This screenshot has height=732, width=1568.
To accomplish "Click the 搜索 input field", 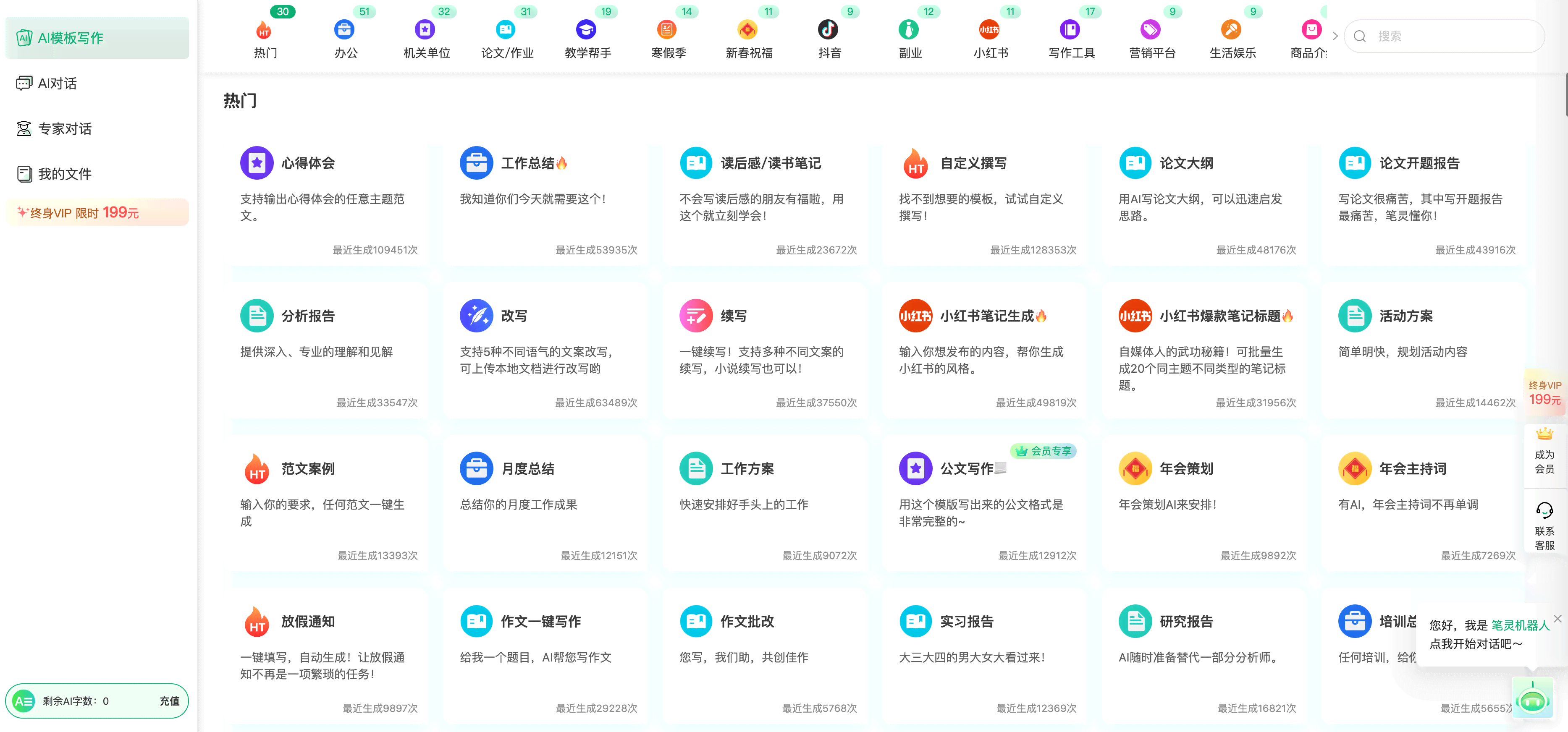I will pos(1450,37).
